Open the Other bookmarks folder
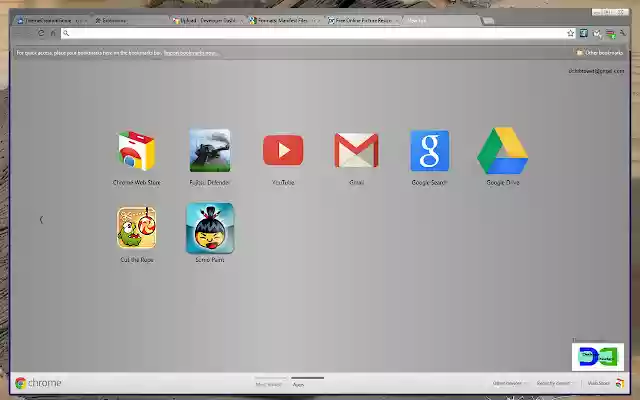Screen dimensions: 640x400 pyautogui.click(x=599, y=53)
